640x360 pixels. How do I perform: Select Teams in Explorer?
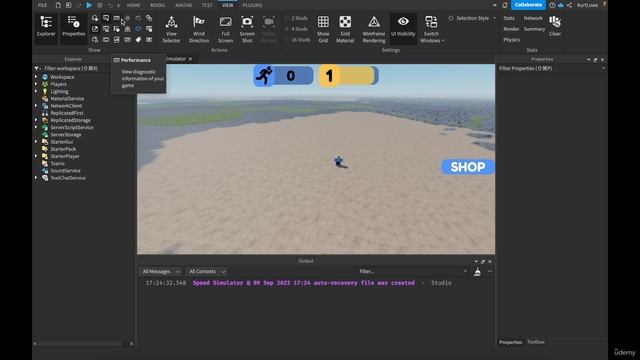point(57,163)
